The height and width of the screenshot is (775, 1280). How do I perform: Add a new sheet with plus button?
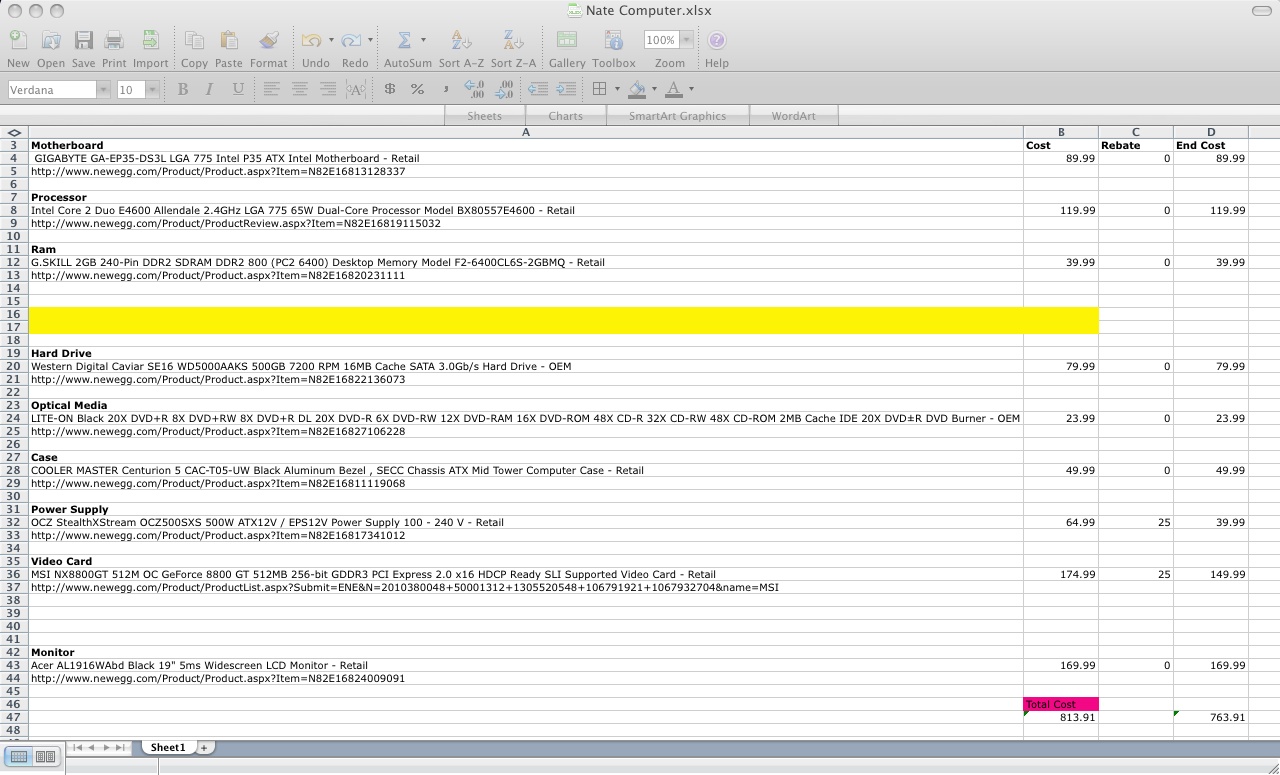point(204,747)
